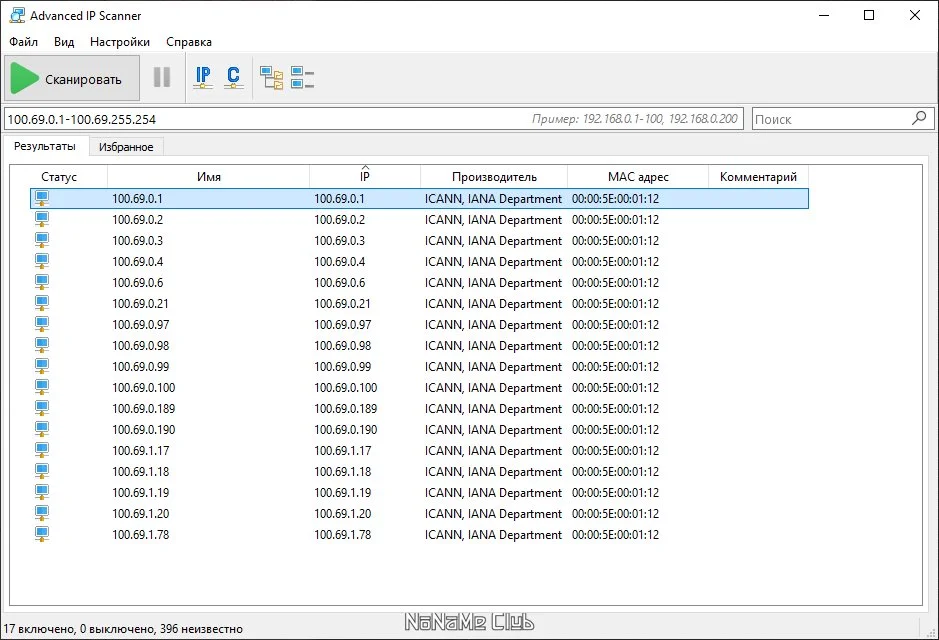Click the C subnet class icon

point(233,77)
